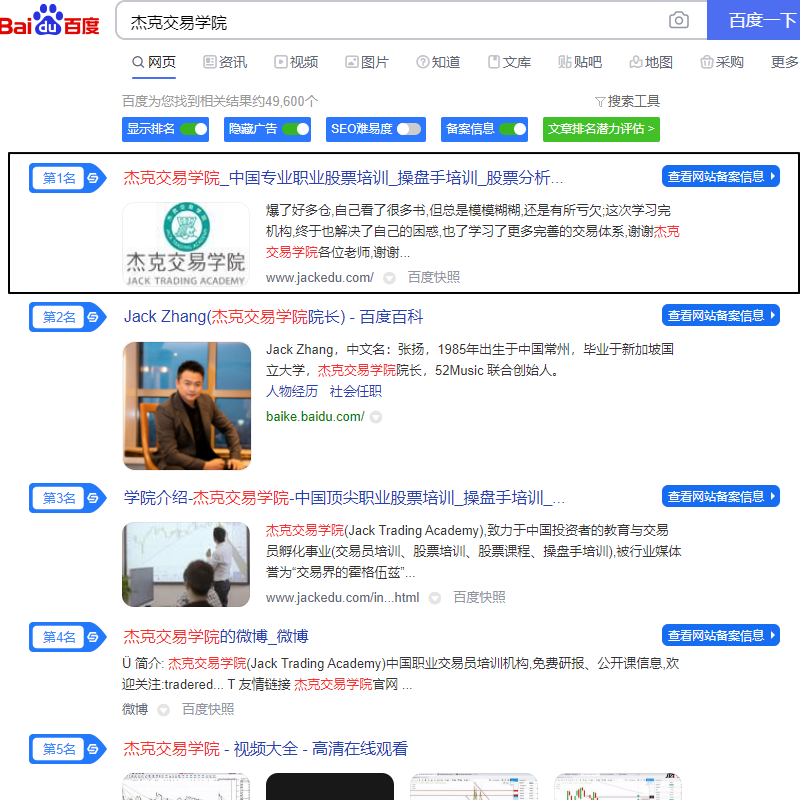Image resolution: width=800 pixels, height=800 pixels.
Task: Expand dropdown arrow after 微博 source
Action: click(x=163, y=710)
